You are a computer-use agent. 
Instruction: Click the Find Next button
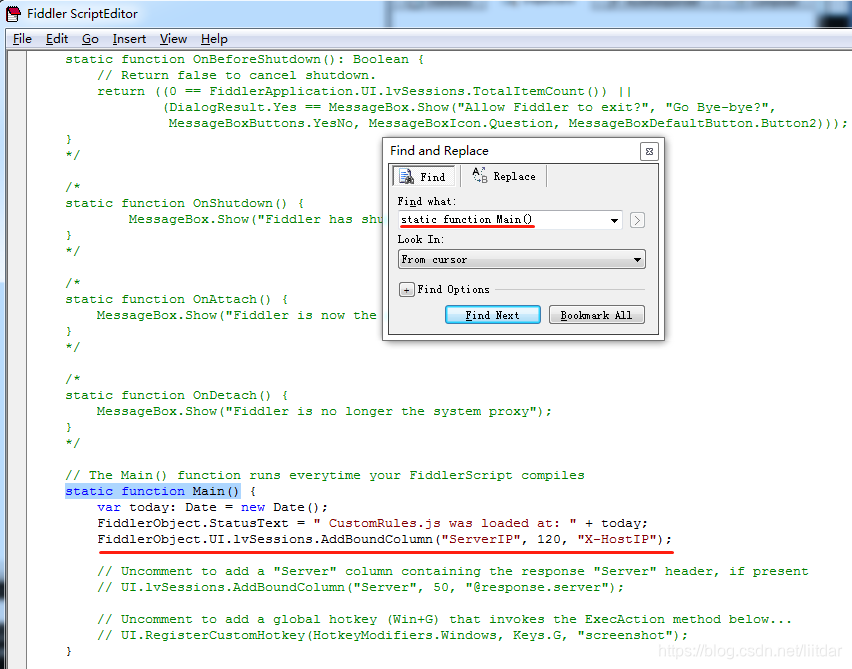pos(493,315)
